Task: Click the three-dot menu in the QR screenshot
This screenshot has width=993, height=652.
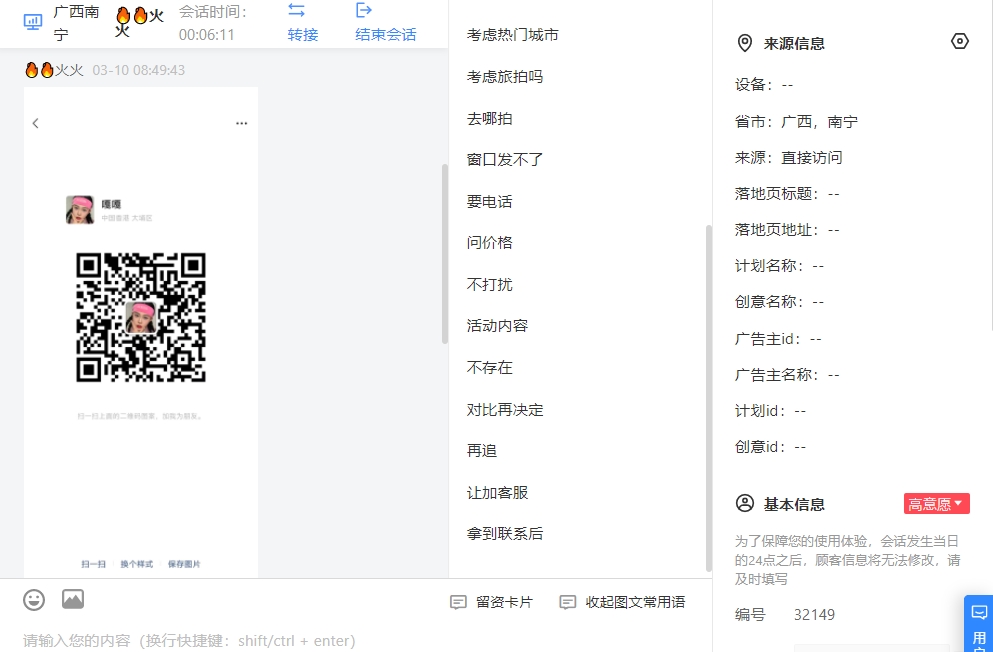Action: (241, 123)
